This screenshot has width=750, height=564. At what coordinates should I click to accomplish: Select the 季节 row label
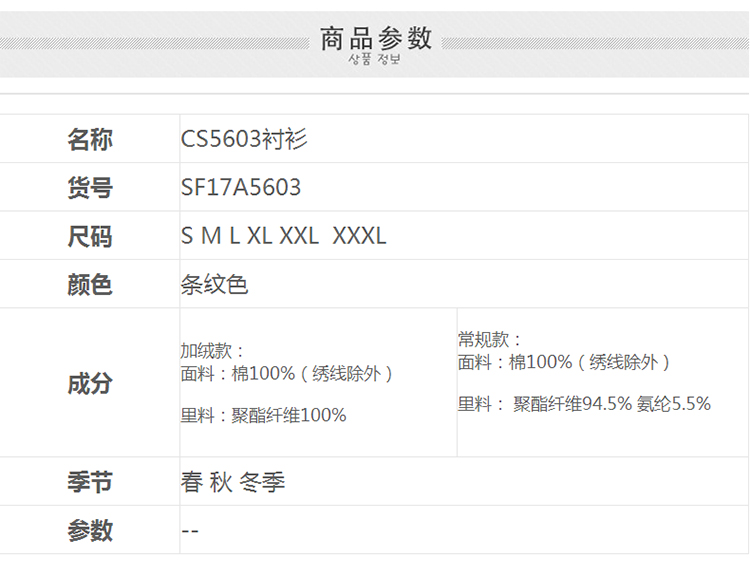pos(90,482)
